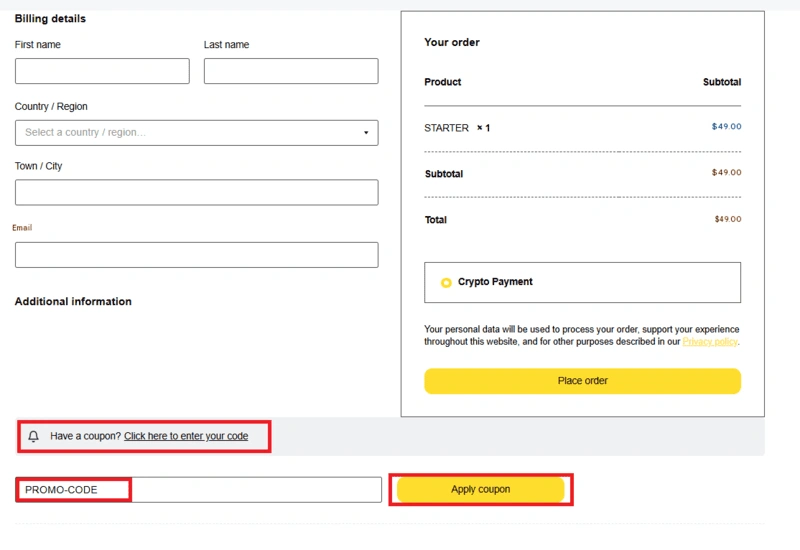Click the PROMO-CODE coupon field
This screenshot has height=550, width=800.
click(x=198, y=490)
